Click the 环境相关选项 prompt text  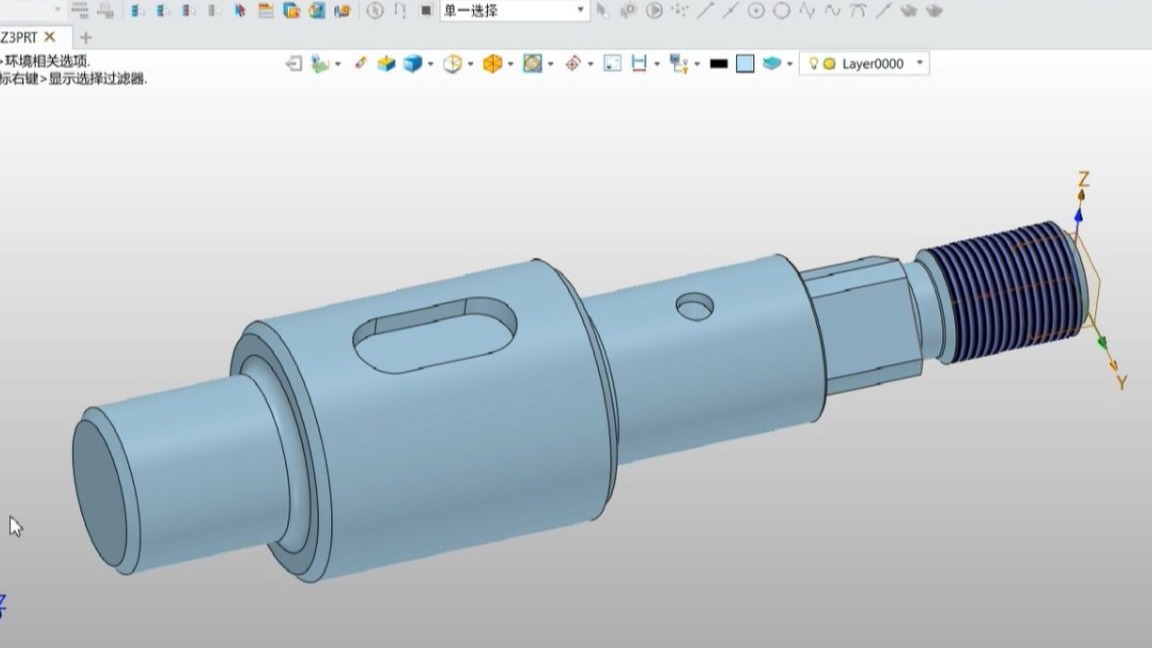click(47, 61)
